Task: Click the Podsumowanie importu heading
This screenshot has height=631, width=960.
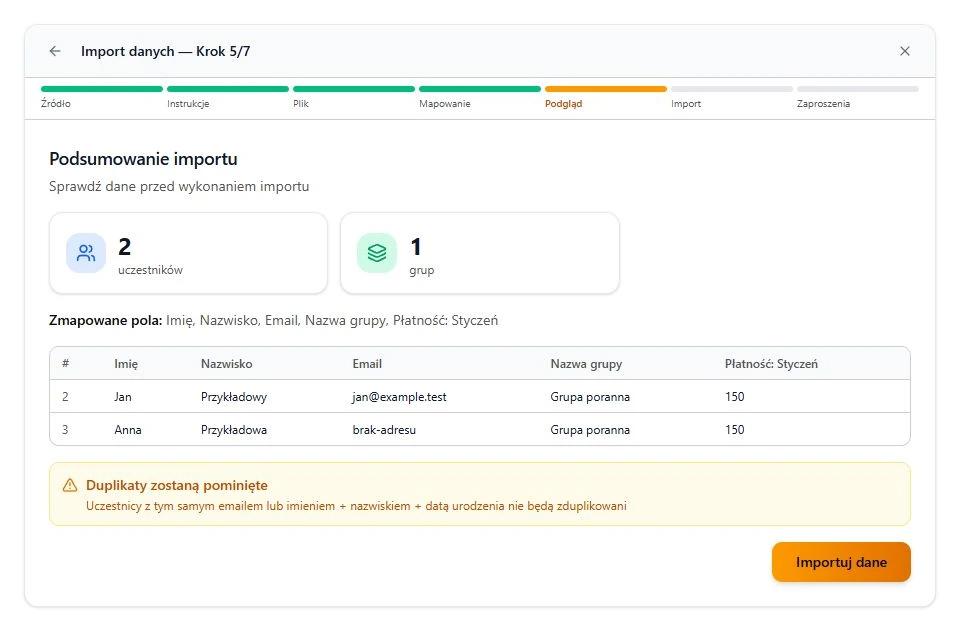Action: tap(143, 159)
